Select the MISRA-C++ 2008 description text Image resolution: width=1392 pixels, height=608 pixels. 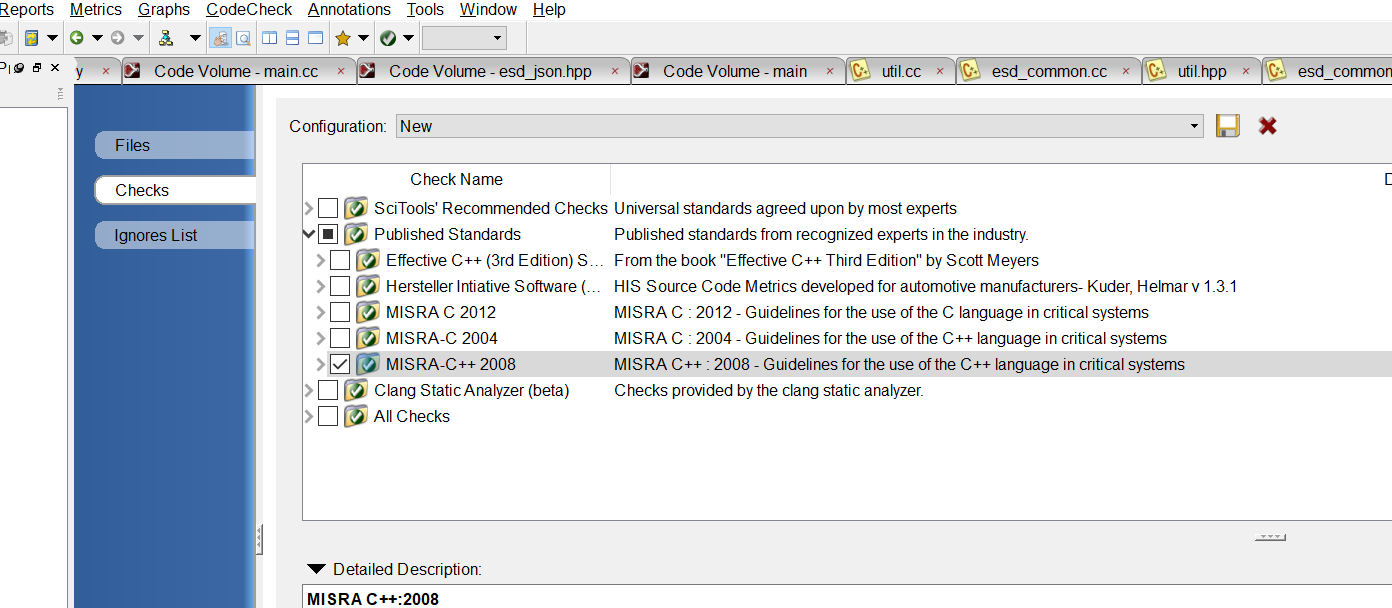(x=899, y=364)
